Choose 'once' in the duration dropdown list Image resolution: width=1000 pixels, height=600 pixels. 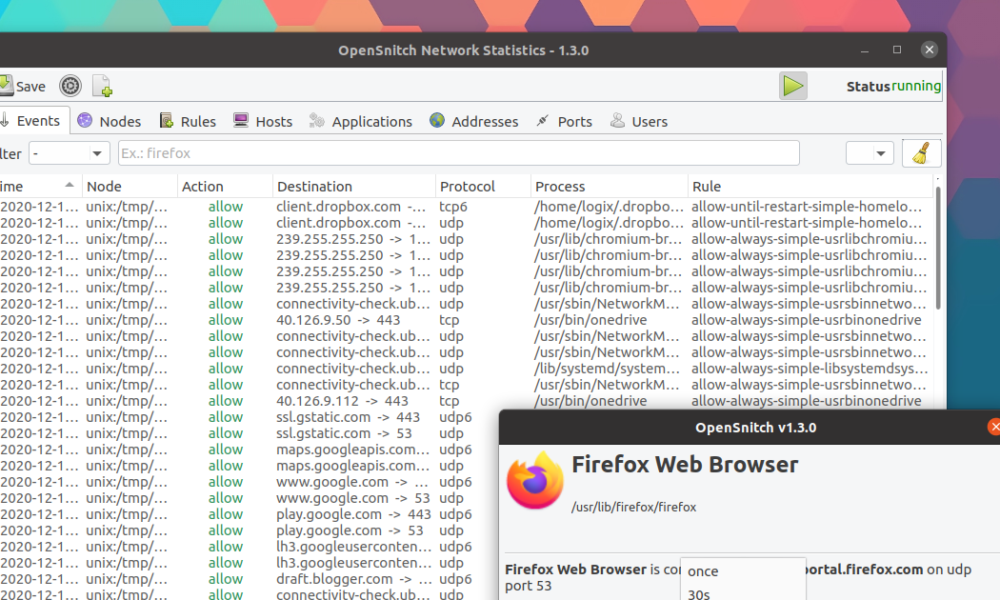pos(743,571)
